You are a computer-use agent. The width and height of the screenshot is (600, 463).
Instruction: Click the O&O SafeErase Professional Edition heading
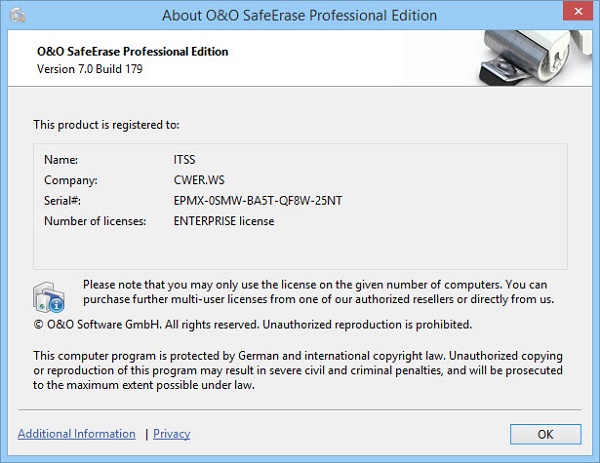131,51
